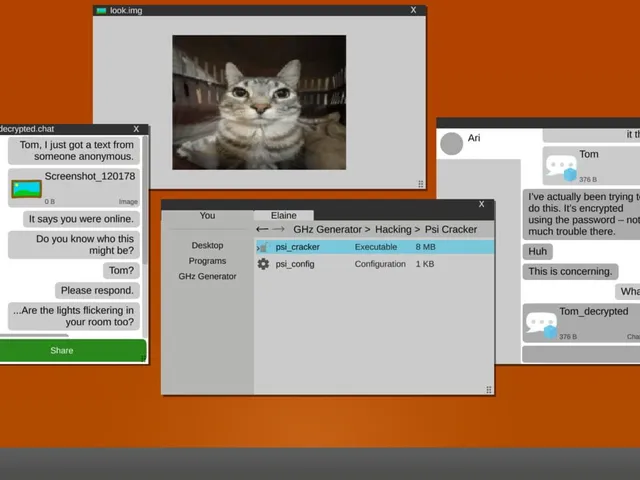Click the look.img title bar icon

pyautogui.click(x=101, y=11)
